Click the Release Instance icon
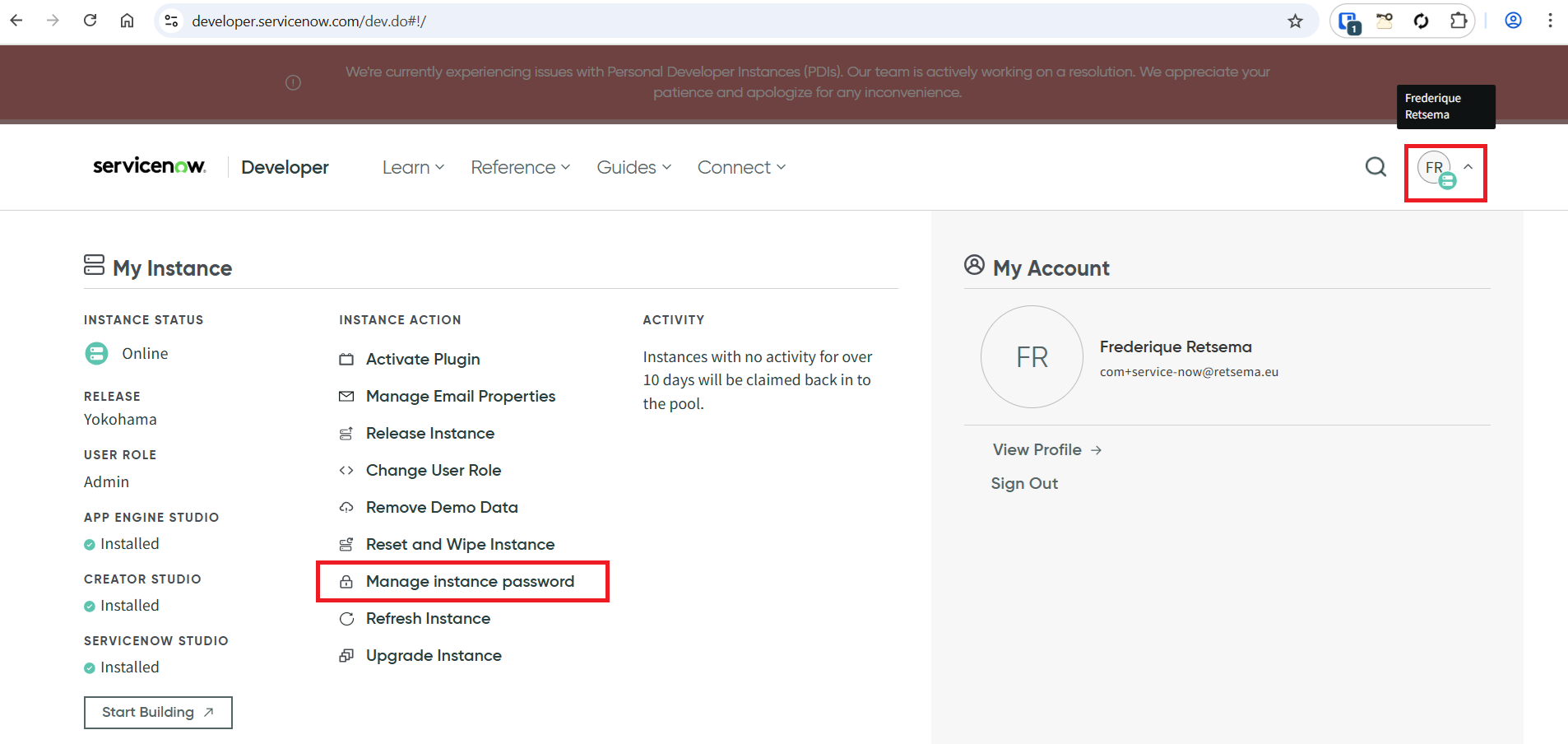1568x744 pixels. 346,434
